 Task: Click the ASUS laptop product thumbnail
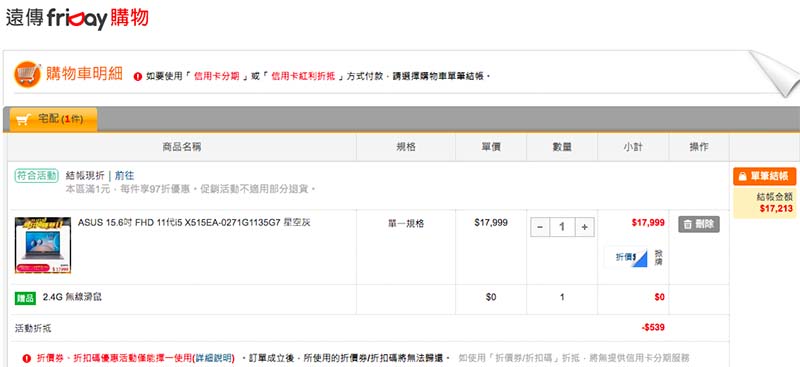pos(43,245)
